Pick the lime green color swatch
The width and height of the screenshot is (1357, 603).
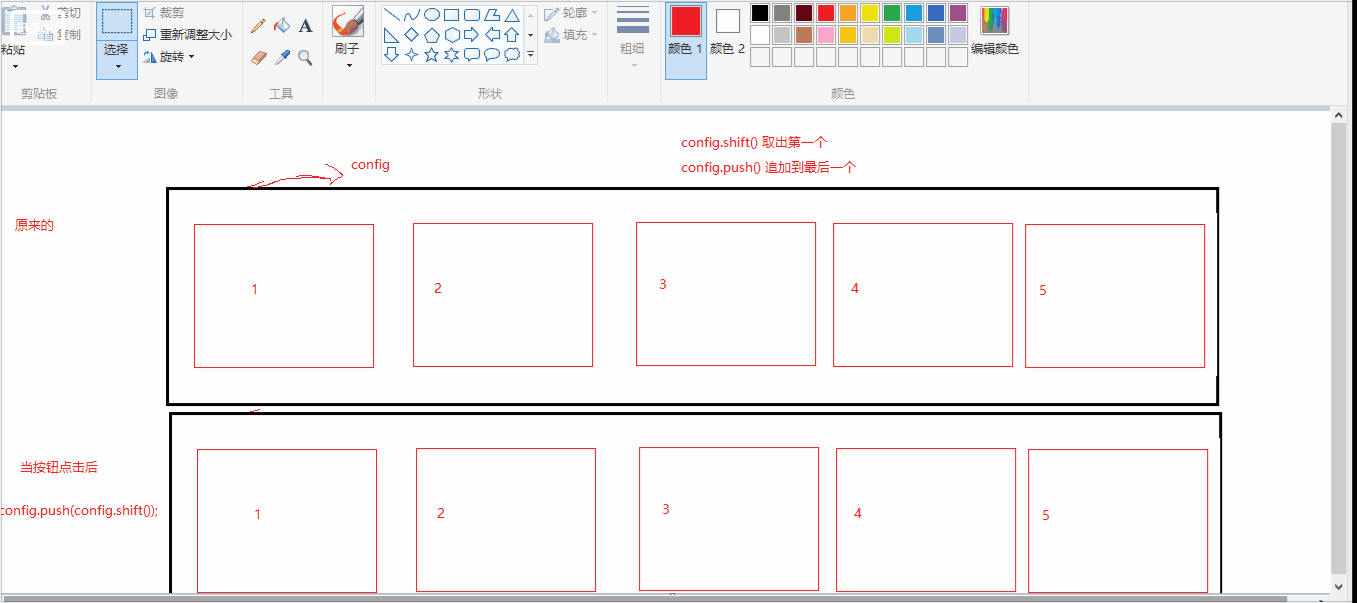pos(892,35)
